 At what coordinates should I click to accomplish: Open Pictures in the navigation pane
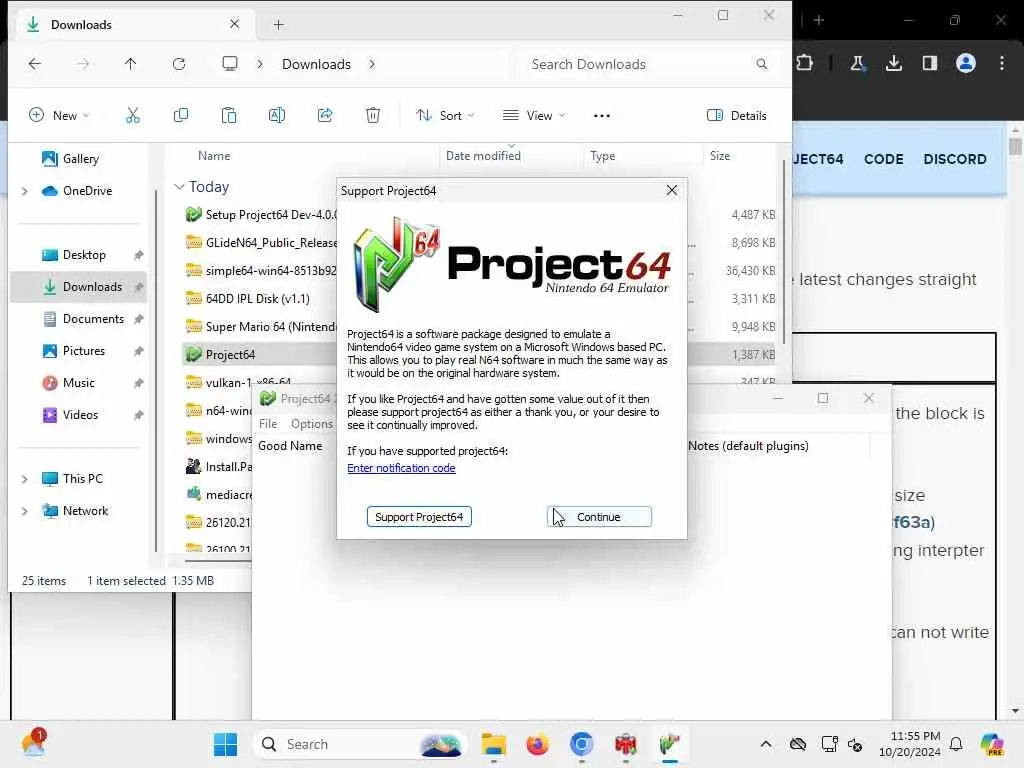tap(84, 351)
